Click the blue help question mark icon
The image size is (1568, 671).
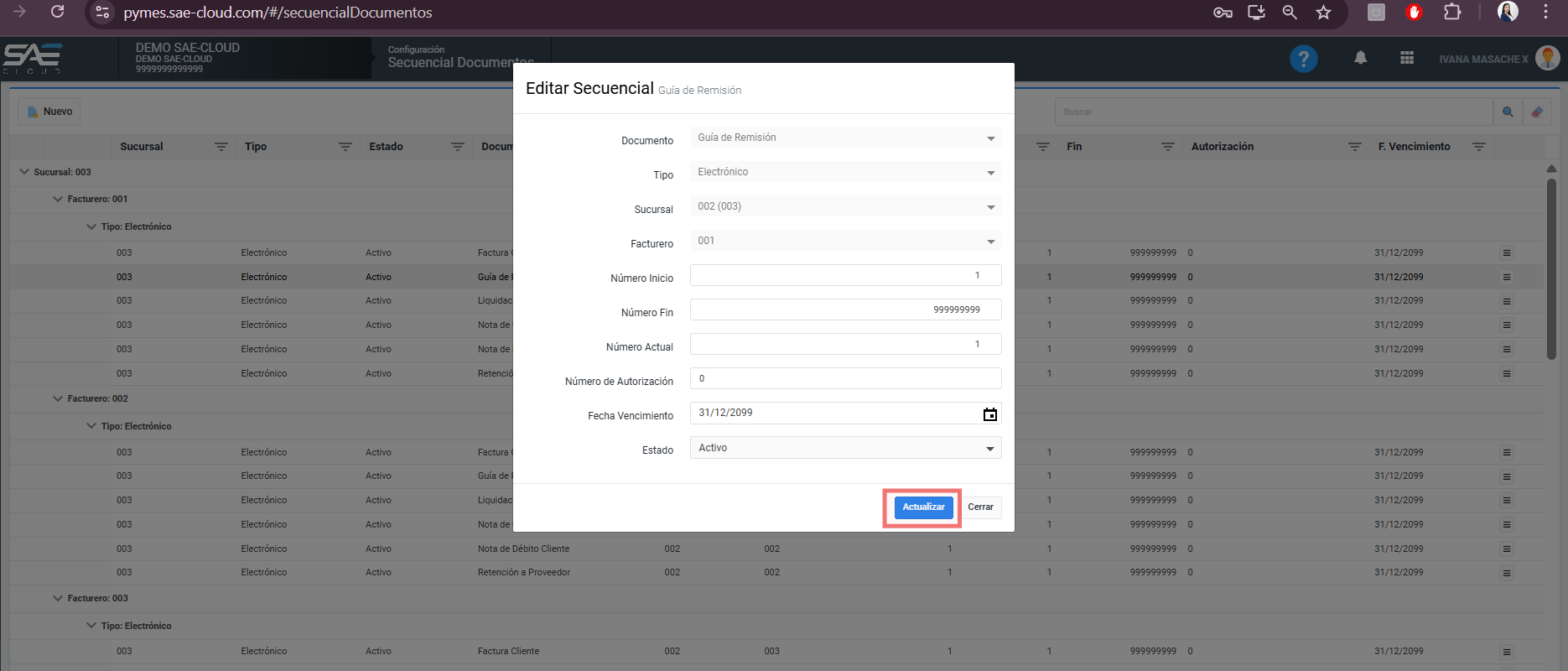(x=1303, y=59)
